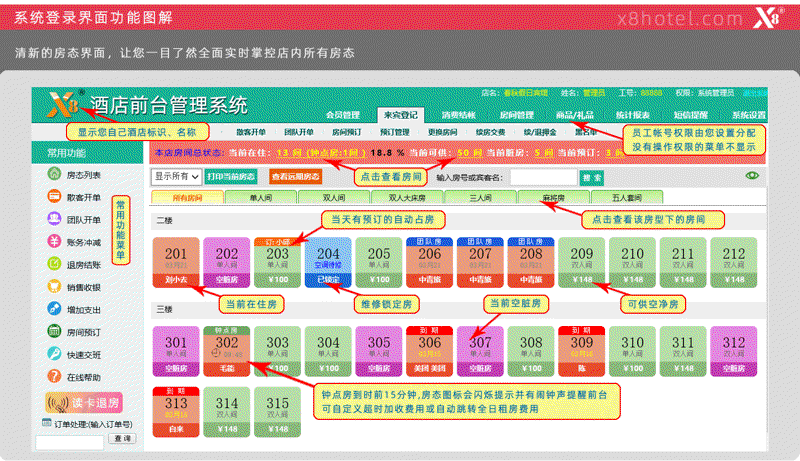The height and width of the screenshot is (461, 800).
Task: Open the 房间管理 top menu
Action: click(x=516, y=115)
